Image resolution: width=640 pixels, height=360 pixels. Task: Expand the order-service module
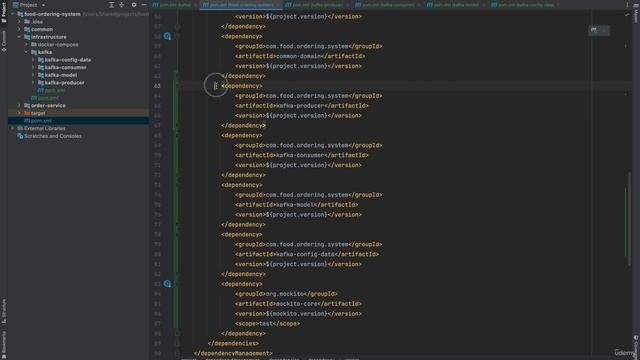[19, 105]
